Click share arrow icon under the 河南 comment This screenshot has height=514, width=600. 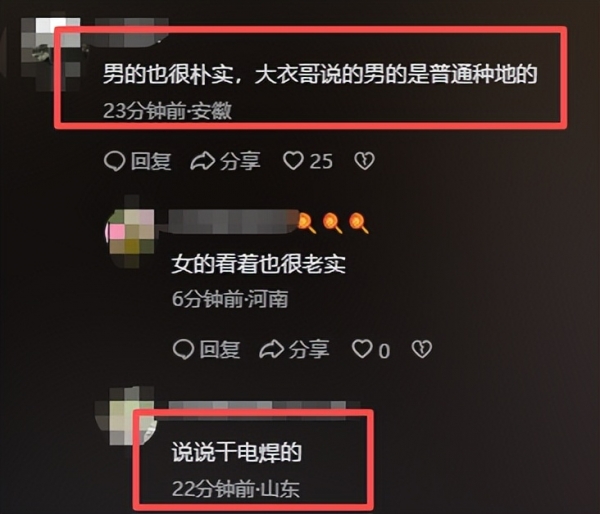[272, 349]
